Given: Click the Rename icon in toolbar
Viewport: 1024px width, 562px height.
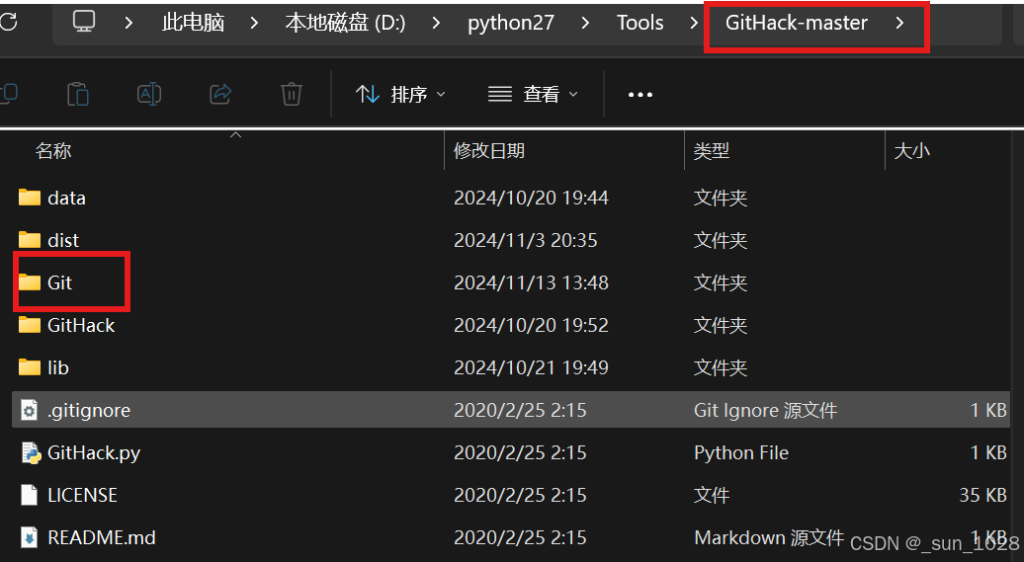Looking at the screenshot, I should coord(149,94).
